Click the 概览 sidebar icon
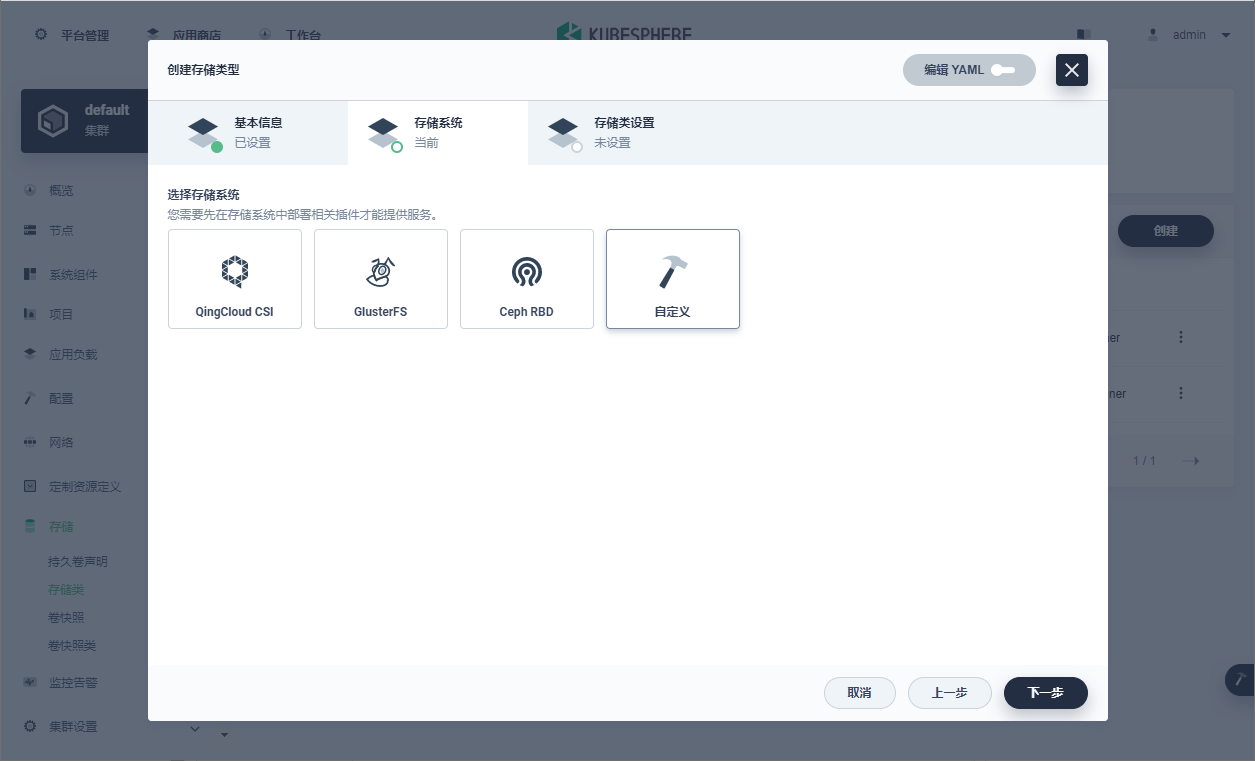This screenshot has height=761, width=1255. [30, 190]
